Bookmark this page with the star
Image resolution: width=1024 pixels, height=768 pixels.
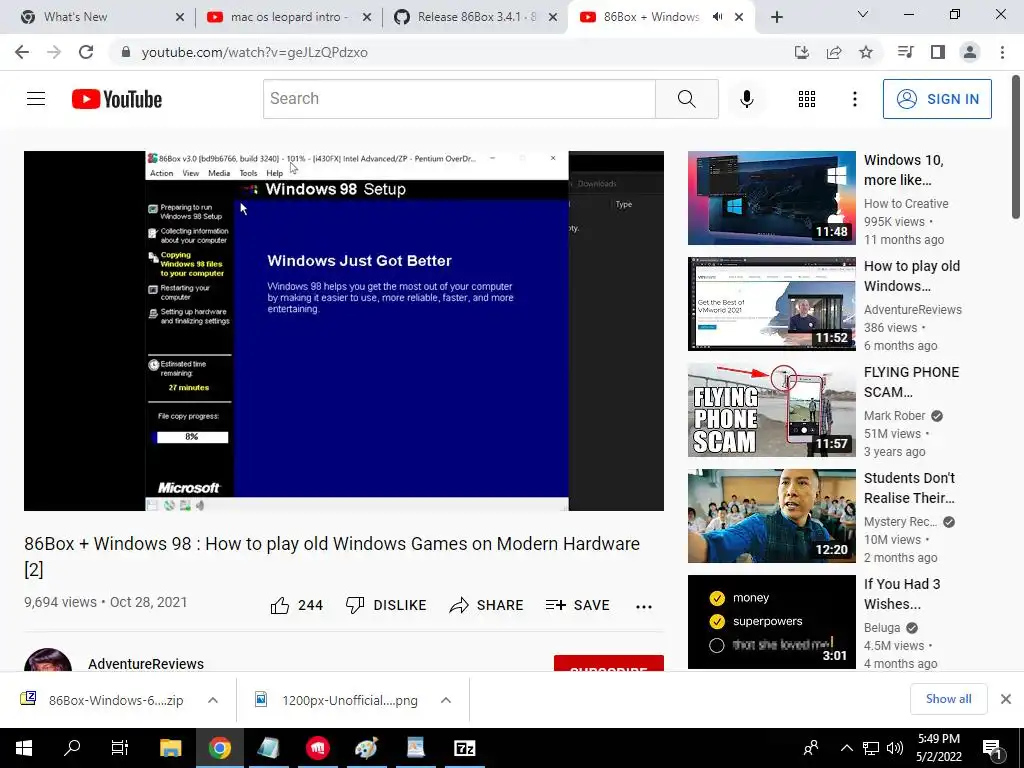(x=866, y=52)
